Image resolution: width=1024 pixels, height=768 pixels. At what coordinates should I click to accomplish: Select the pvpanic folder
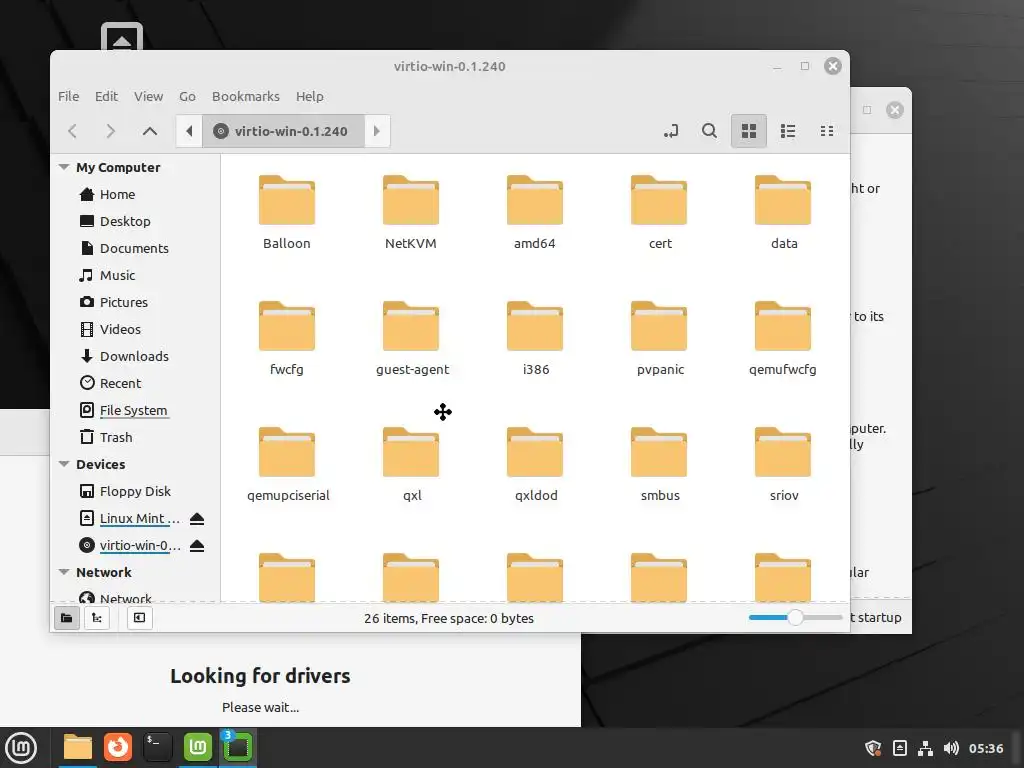(660, 338)
